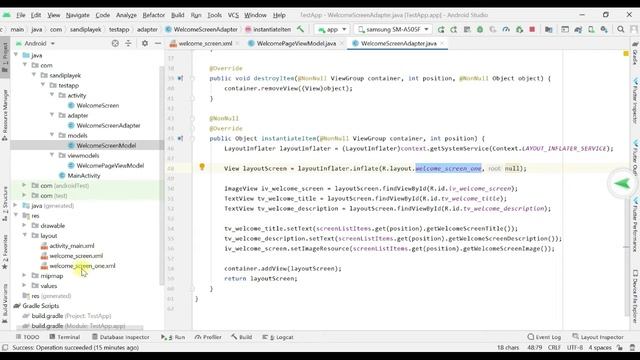Click the red Stop button
This screenshot has height=360, width=640.
tap(532, 29)
